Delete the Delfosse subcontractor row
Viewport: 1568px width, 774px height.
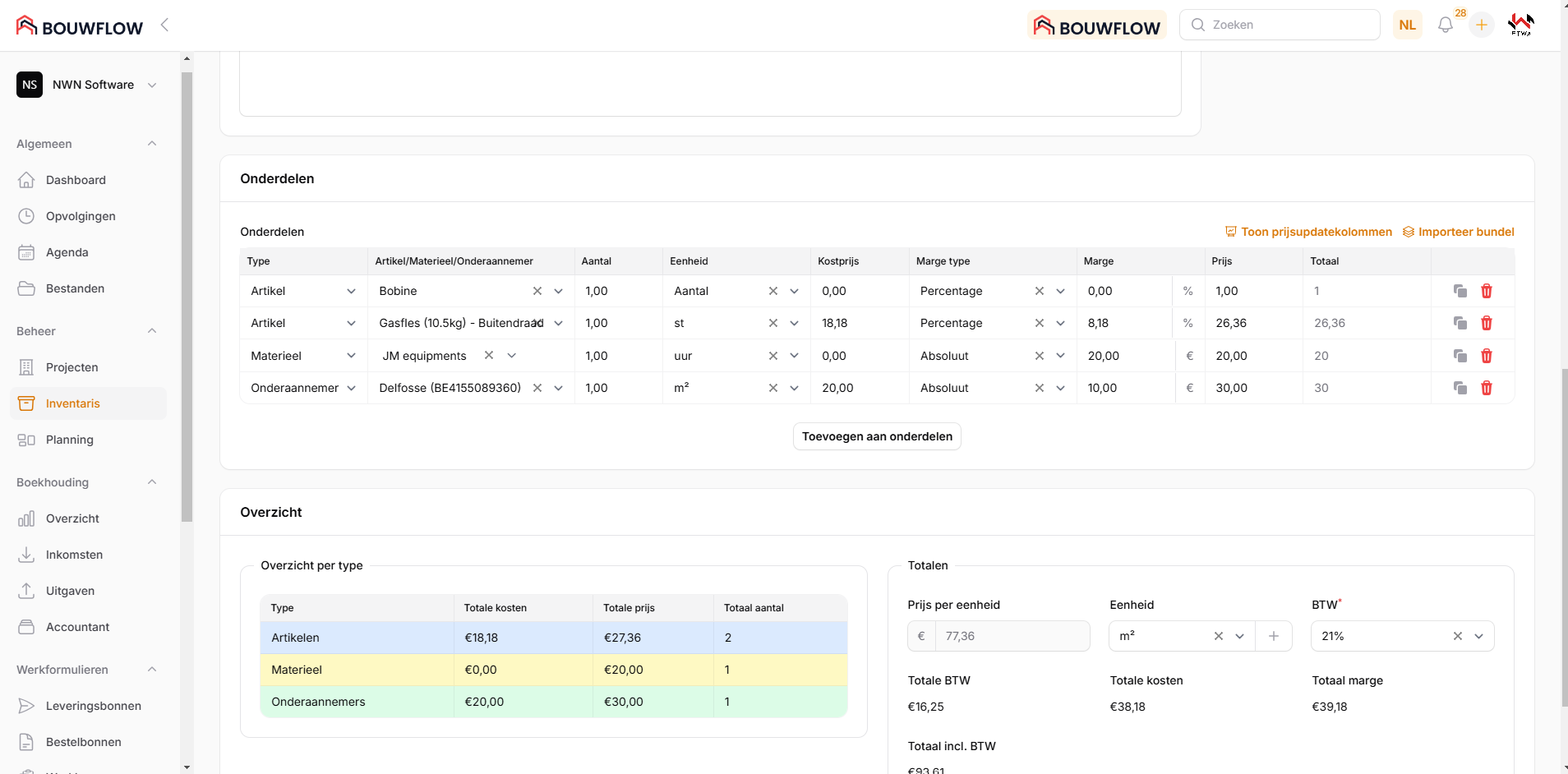click(1486, 388)
